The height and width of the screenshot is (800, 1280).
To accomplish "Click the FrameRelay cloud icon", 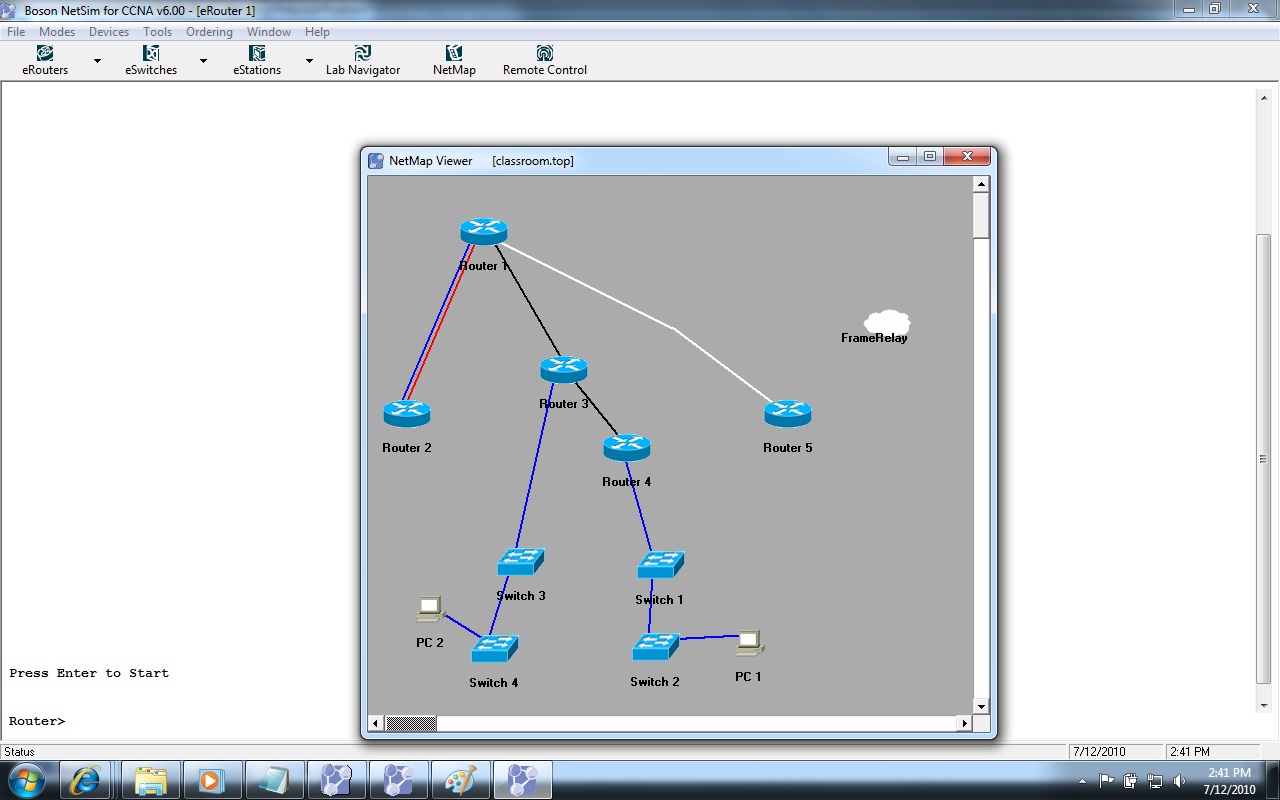I will (887, 321).
